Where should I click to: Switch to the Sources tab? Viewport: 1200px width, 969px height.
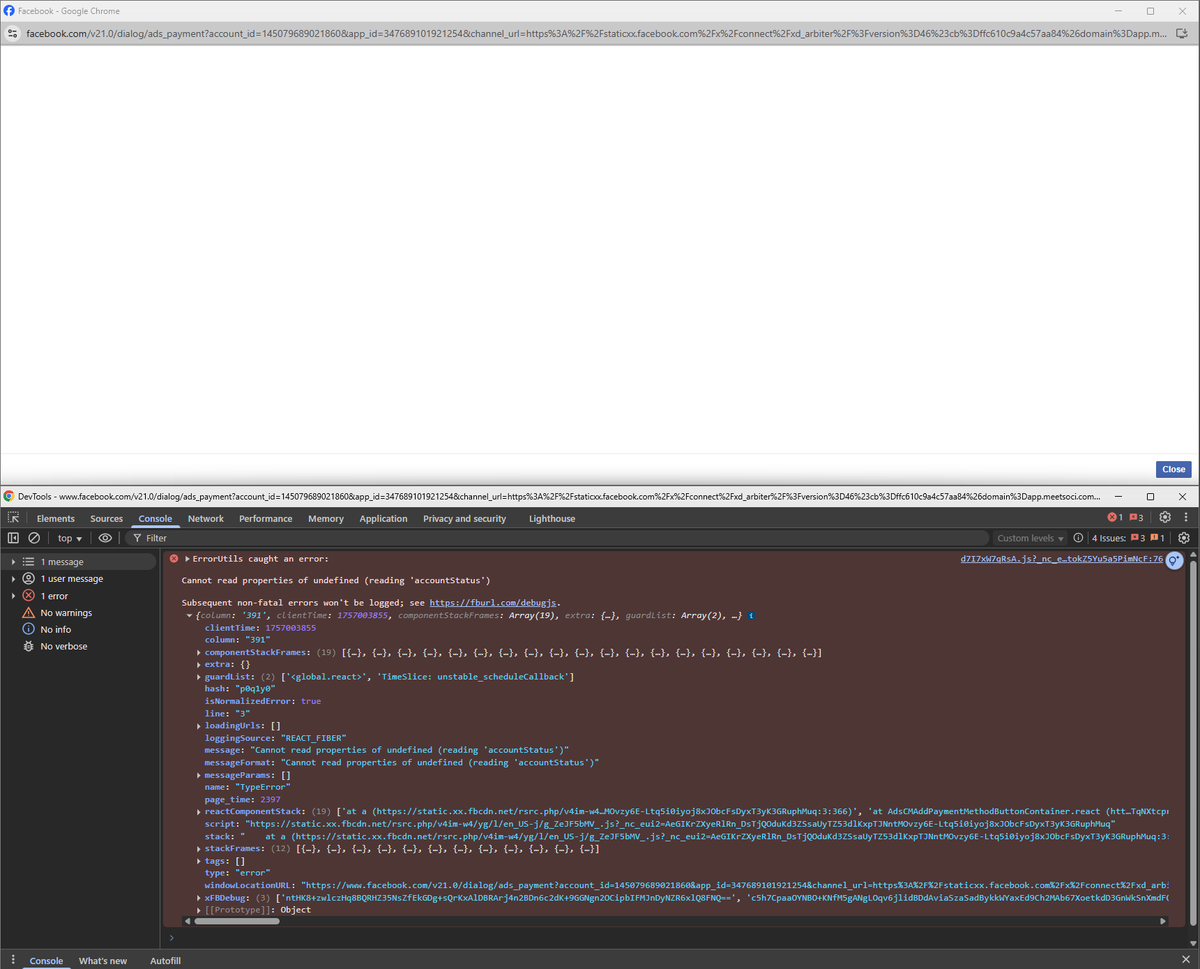tap(107, 519)
